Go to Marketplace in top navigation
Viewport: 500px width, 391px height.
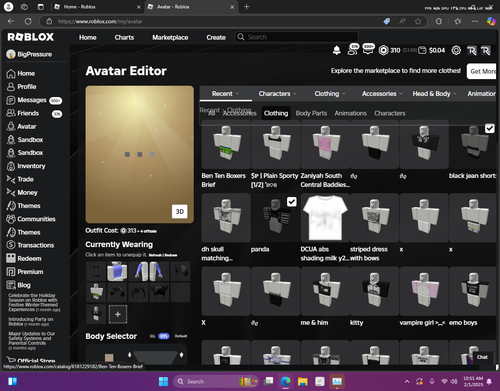click(170, 37)
